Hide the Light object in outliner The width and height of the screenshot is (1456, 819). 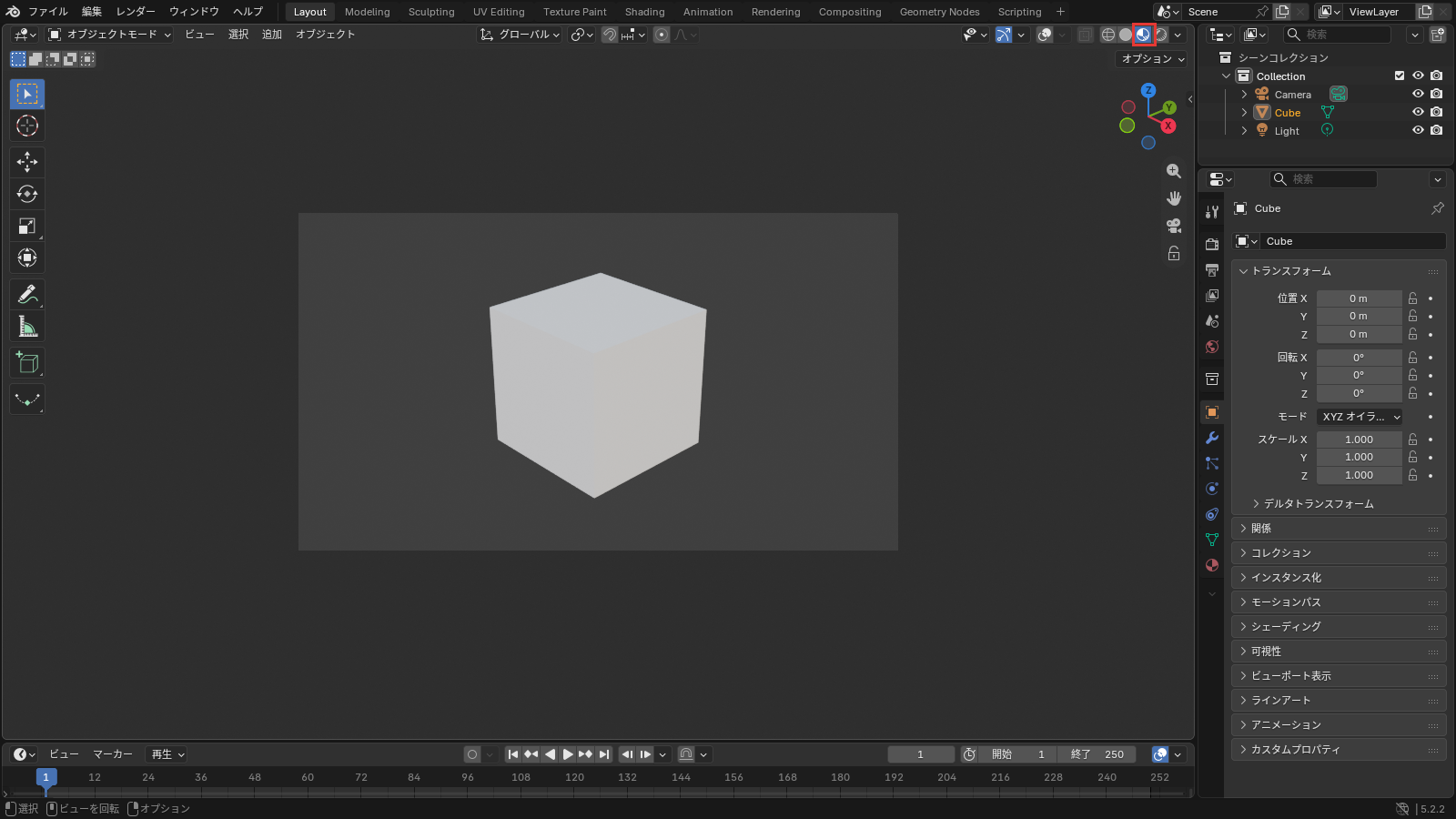coord(1418,130)
